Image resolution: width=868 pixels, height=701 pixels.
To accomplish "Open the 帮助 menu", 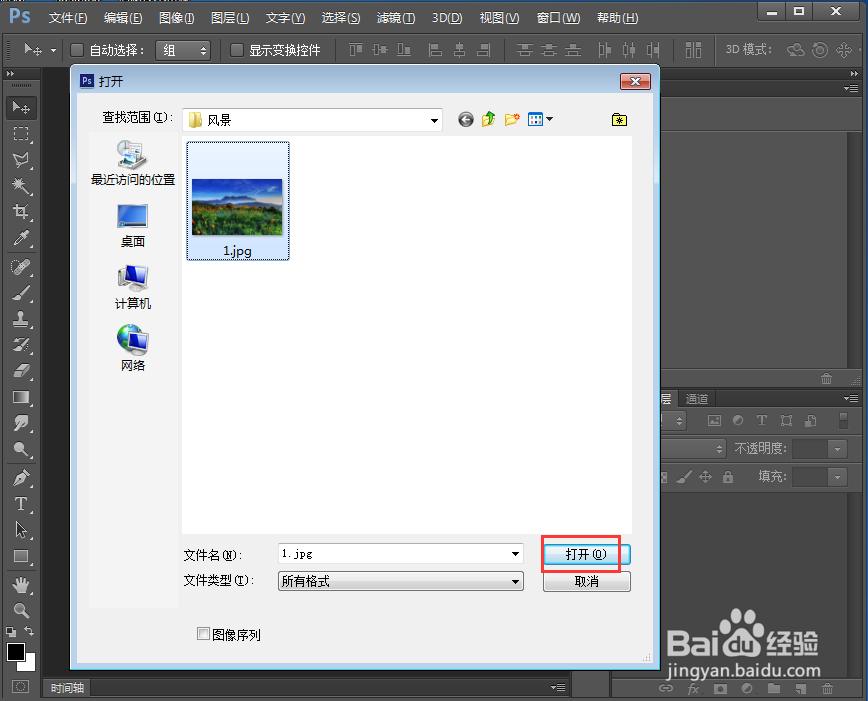I will pyautogui.click(x=617, y=18).
